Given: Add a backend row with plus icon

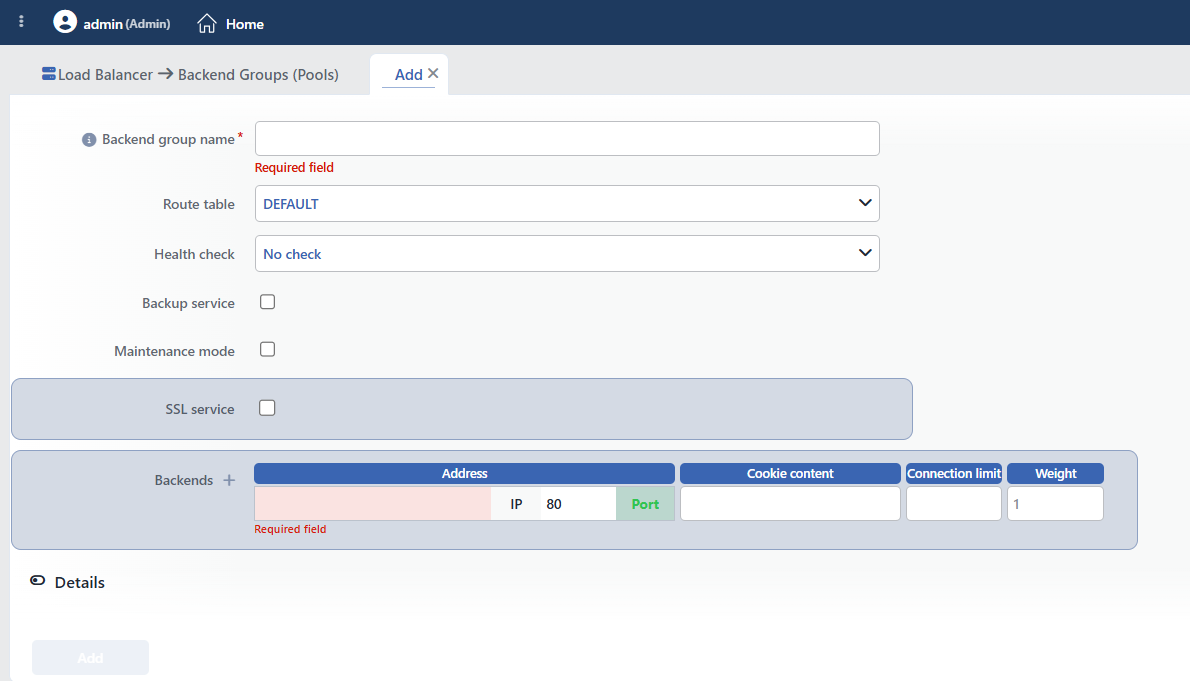Looking at the screenshot, I should 229,480.
